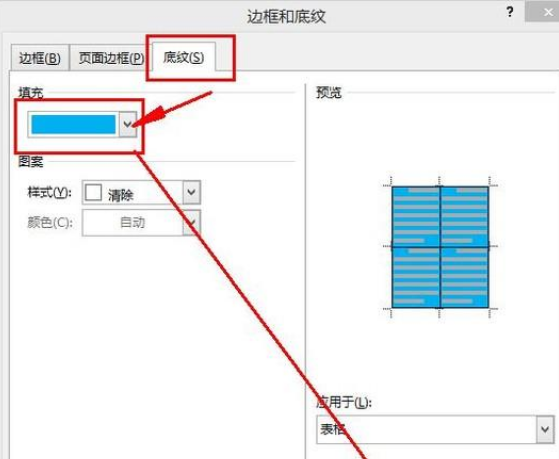
Task: Click the 应用于(L) label
Action: click(x=344, y=402)
